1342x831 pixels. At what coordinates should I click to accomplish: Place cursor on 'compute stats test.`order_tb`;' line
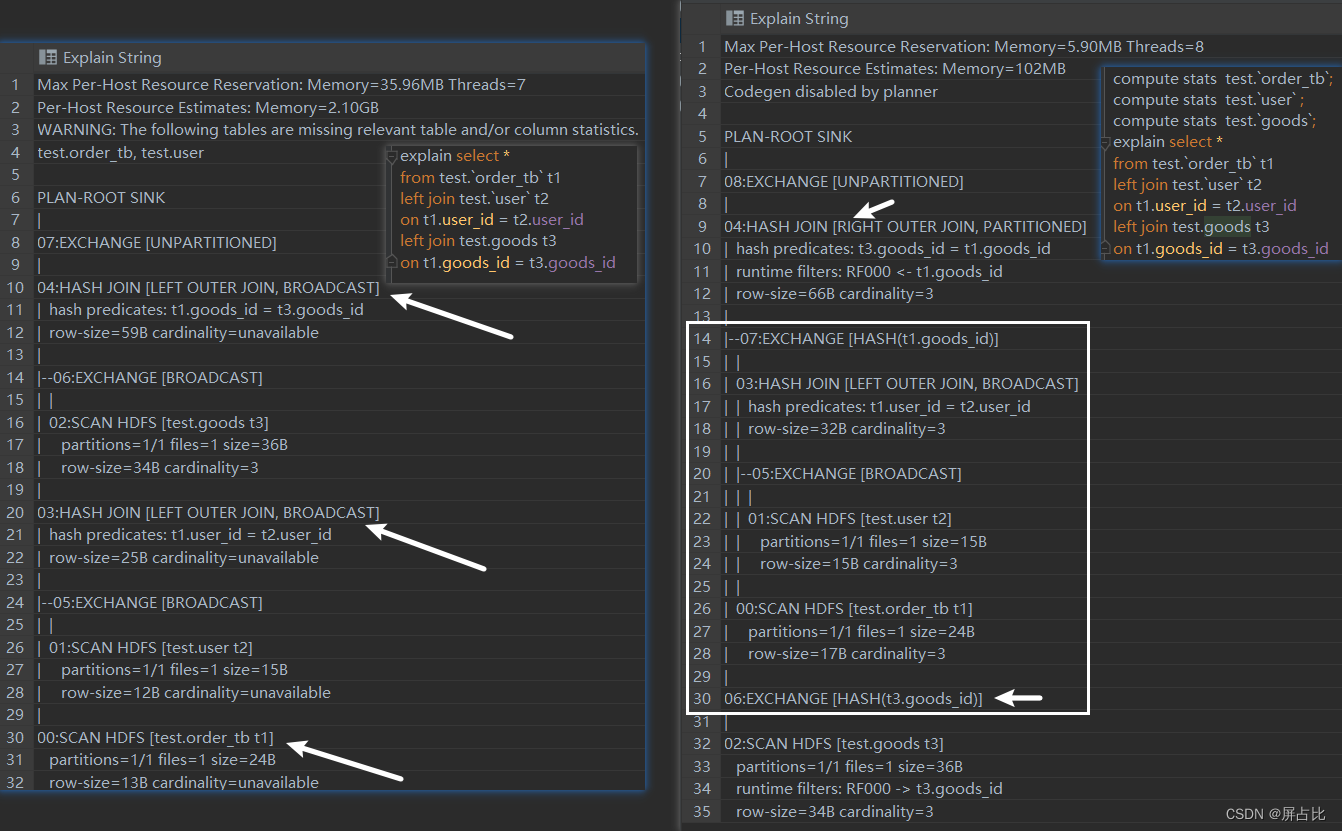1223,78
